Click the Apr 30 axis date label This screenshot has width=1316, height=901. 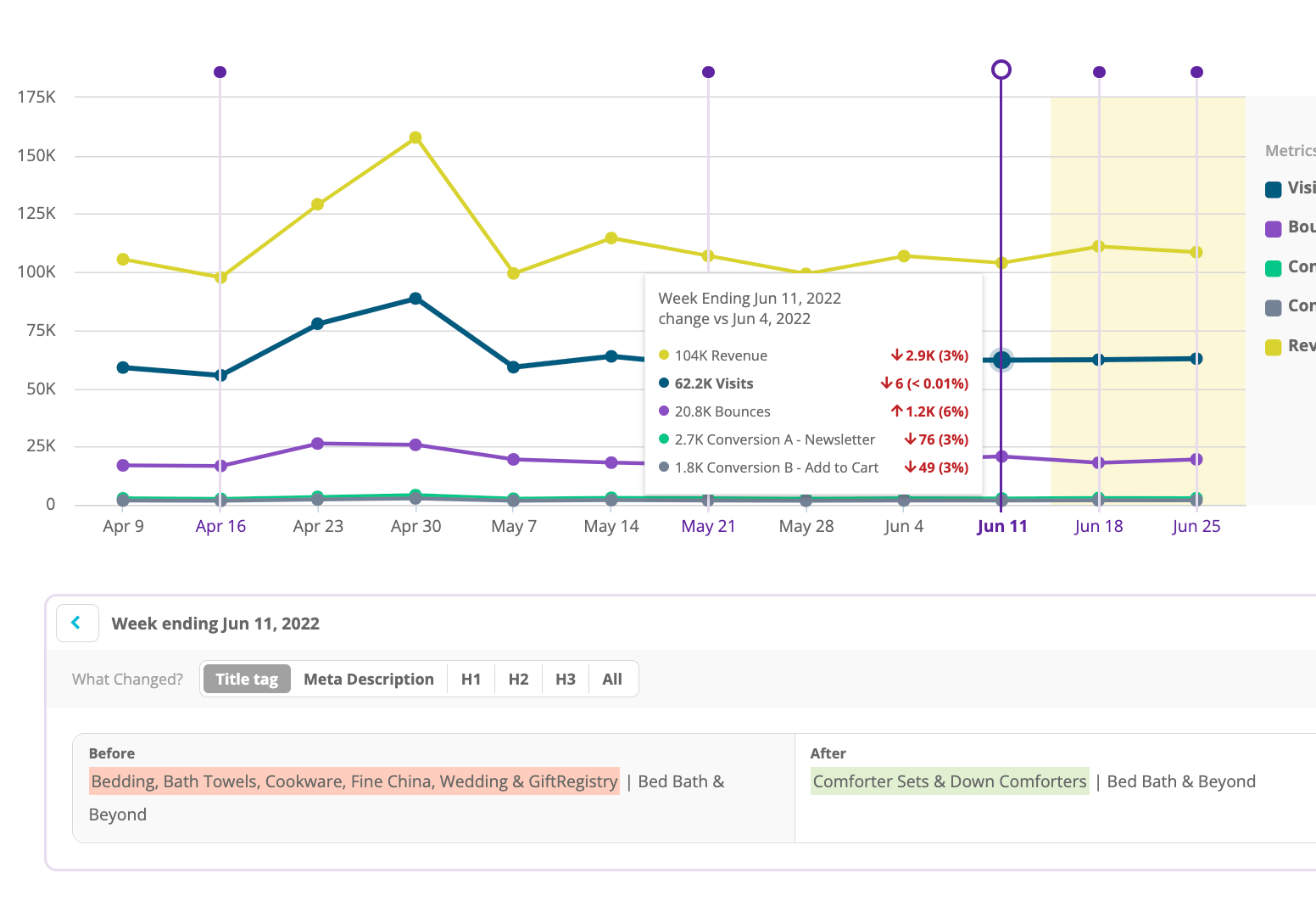tap(415, 526)
